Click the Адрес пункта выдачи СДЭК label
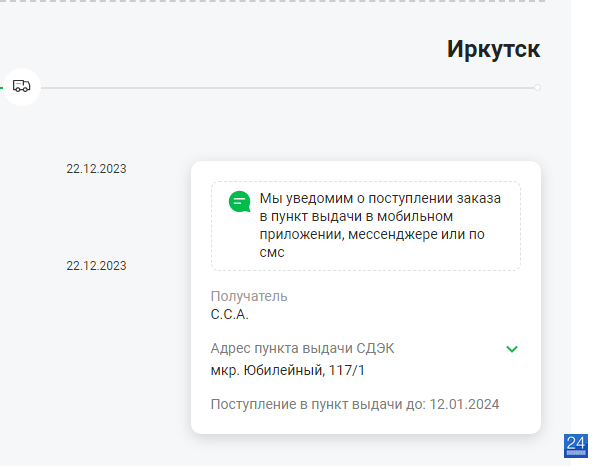Screen dimensions: 596x466 (303, 348)
